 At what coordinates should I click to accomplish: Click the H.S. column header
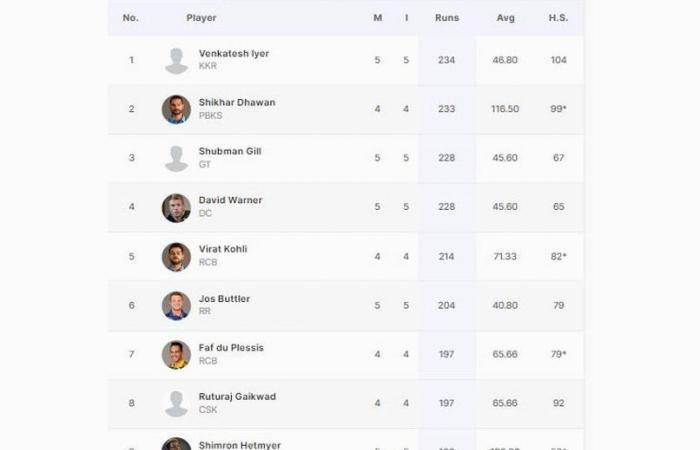coord(558,18)
